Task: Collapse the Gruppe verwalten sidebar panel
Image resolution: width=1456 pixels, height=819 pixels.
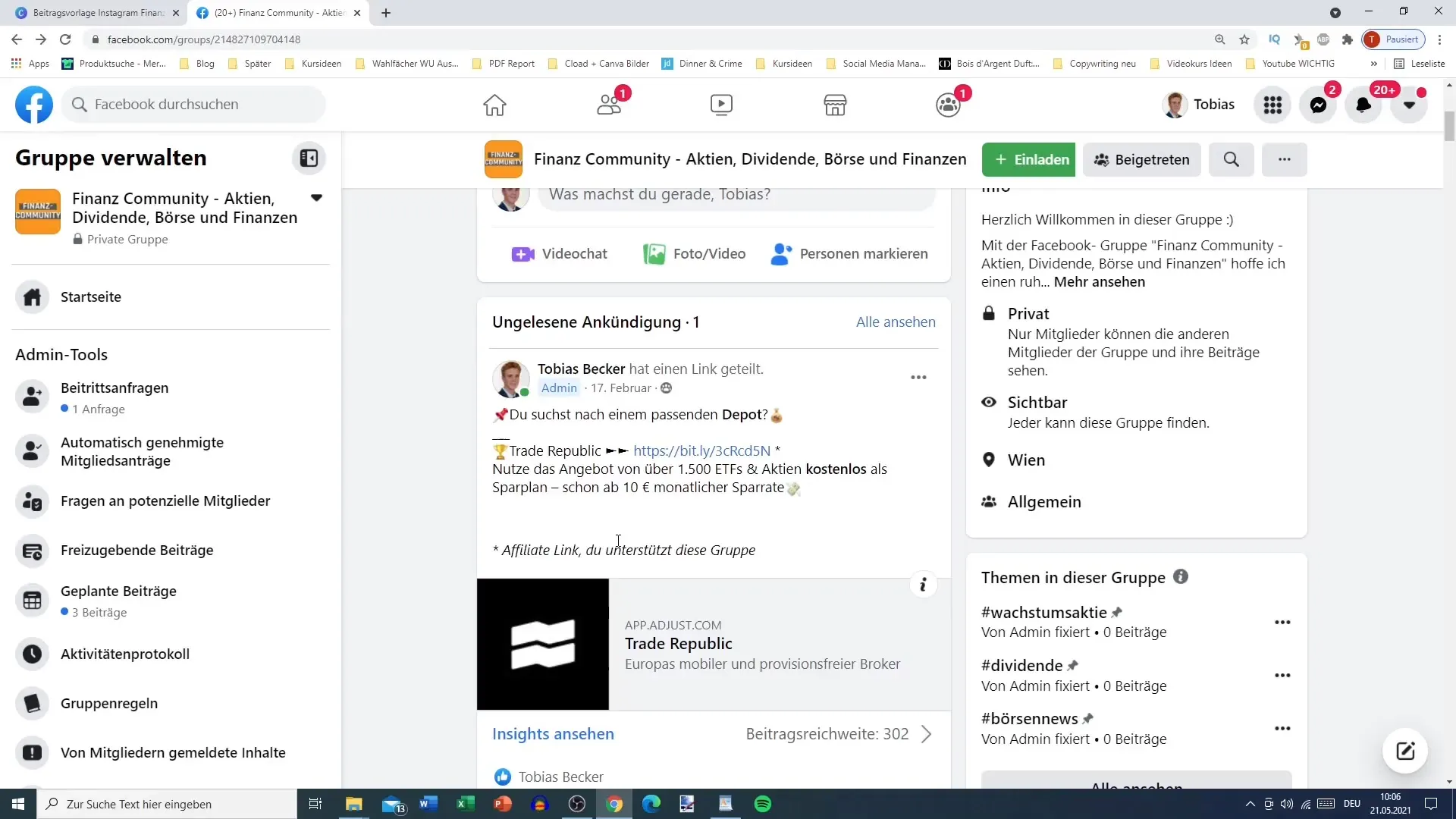Action: point(309,158)
